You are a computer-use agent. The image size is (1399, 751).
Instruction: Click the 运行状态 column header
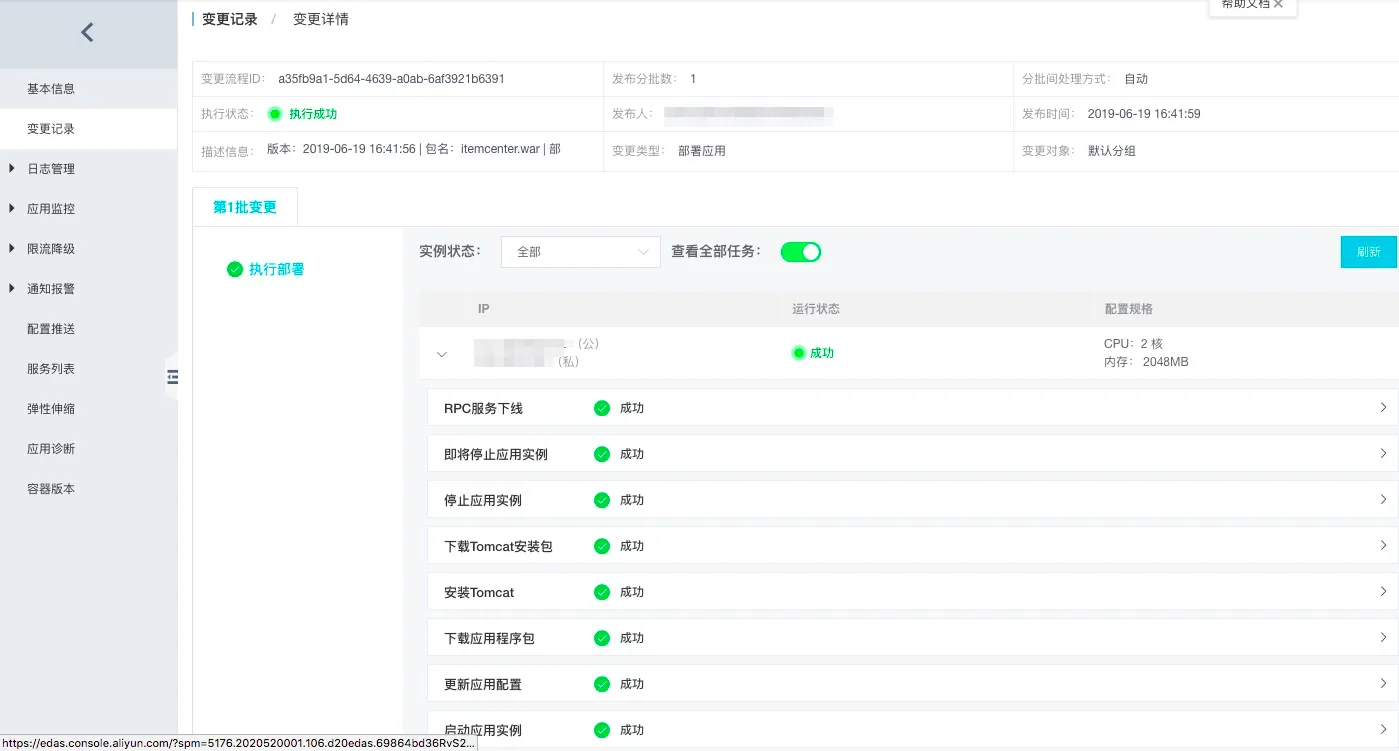816,309
